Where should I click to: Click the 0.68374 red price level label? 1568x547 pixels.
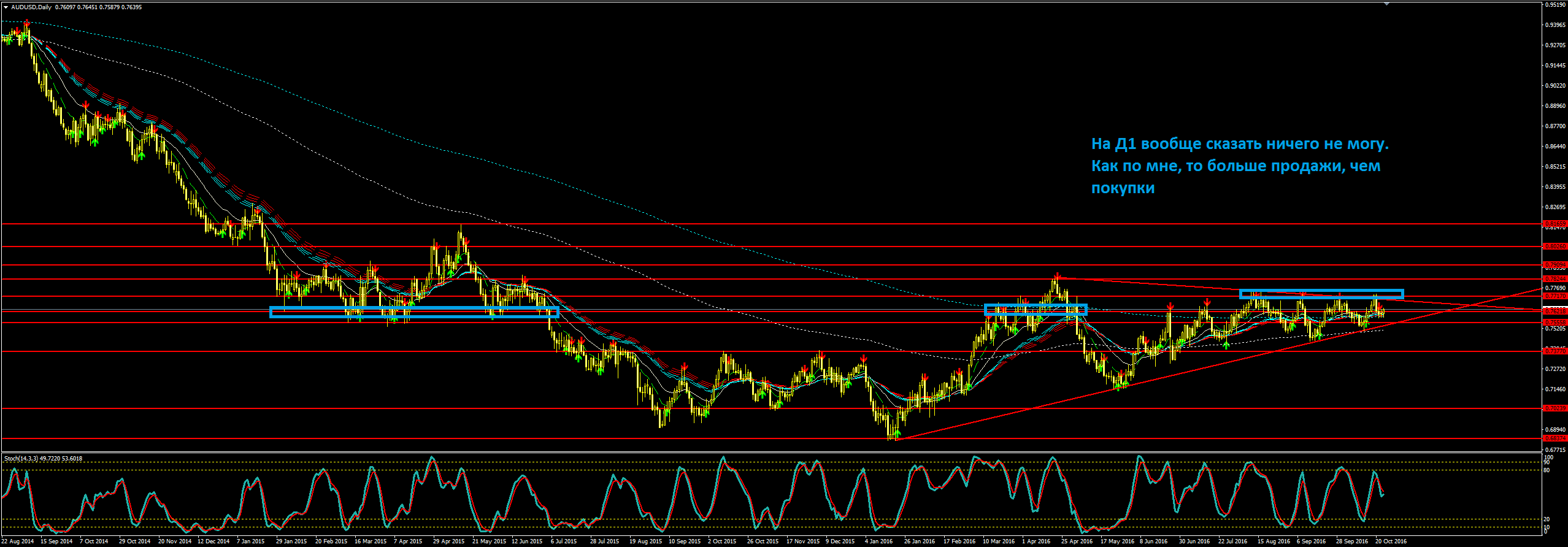1555,438
